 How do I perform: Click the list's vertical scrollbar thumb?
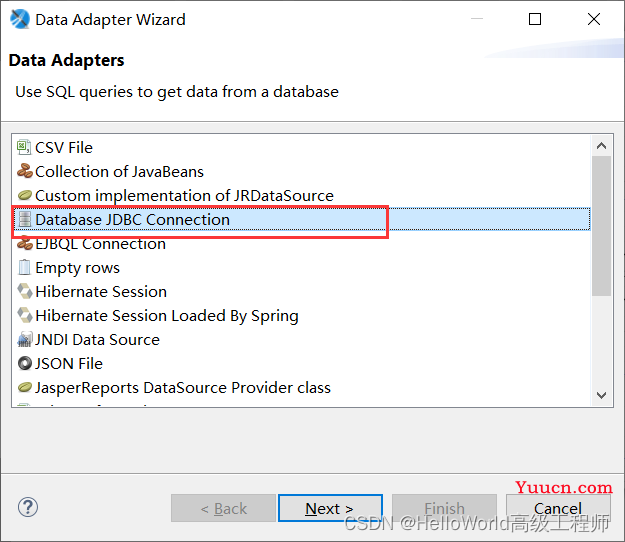(601, 226)
